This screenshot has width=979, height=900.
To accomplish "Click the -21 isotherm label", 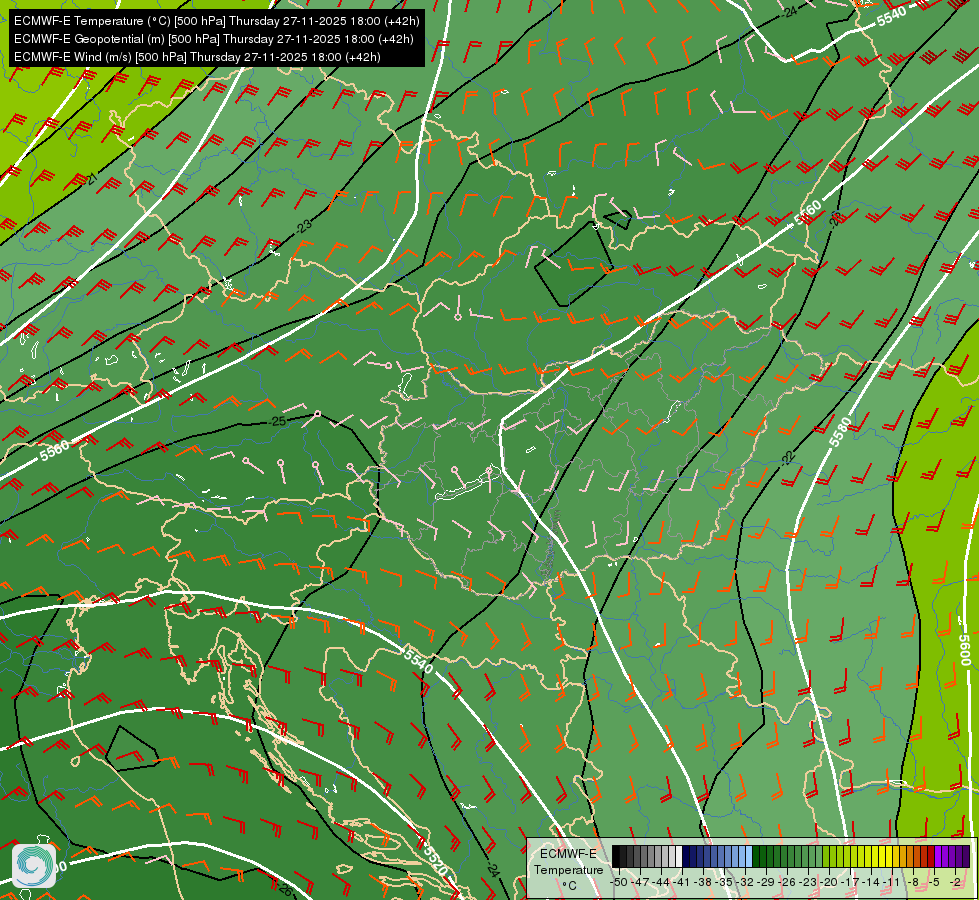I will tap(92, 179).
